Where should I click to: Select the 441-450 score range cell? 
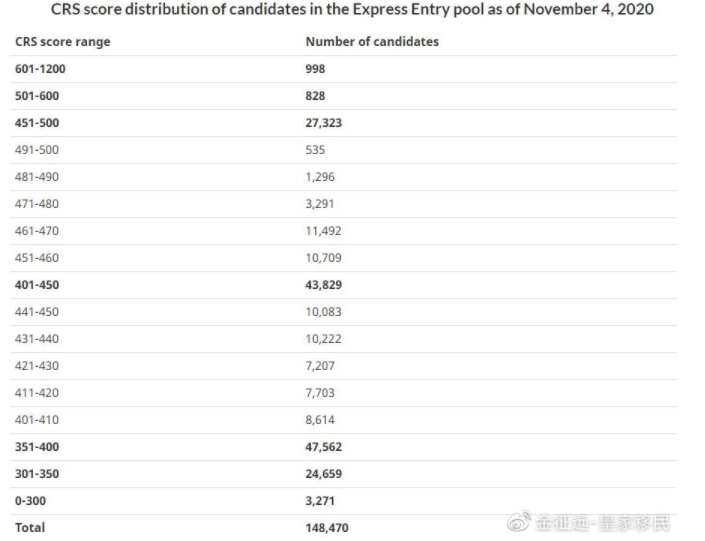37,312
